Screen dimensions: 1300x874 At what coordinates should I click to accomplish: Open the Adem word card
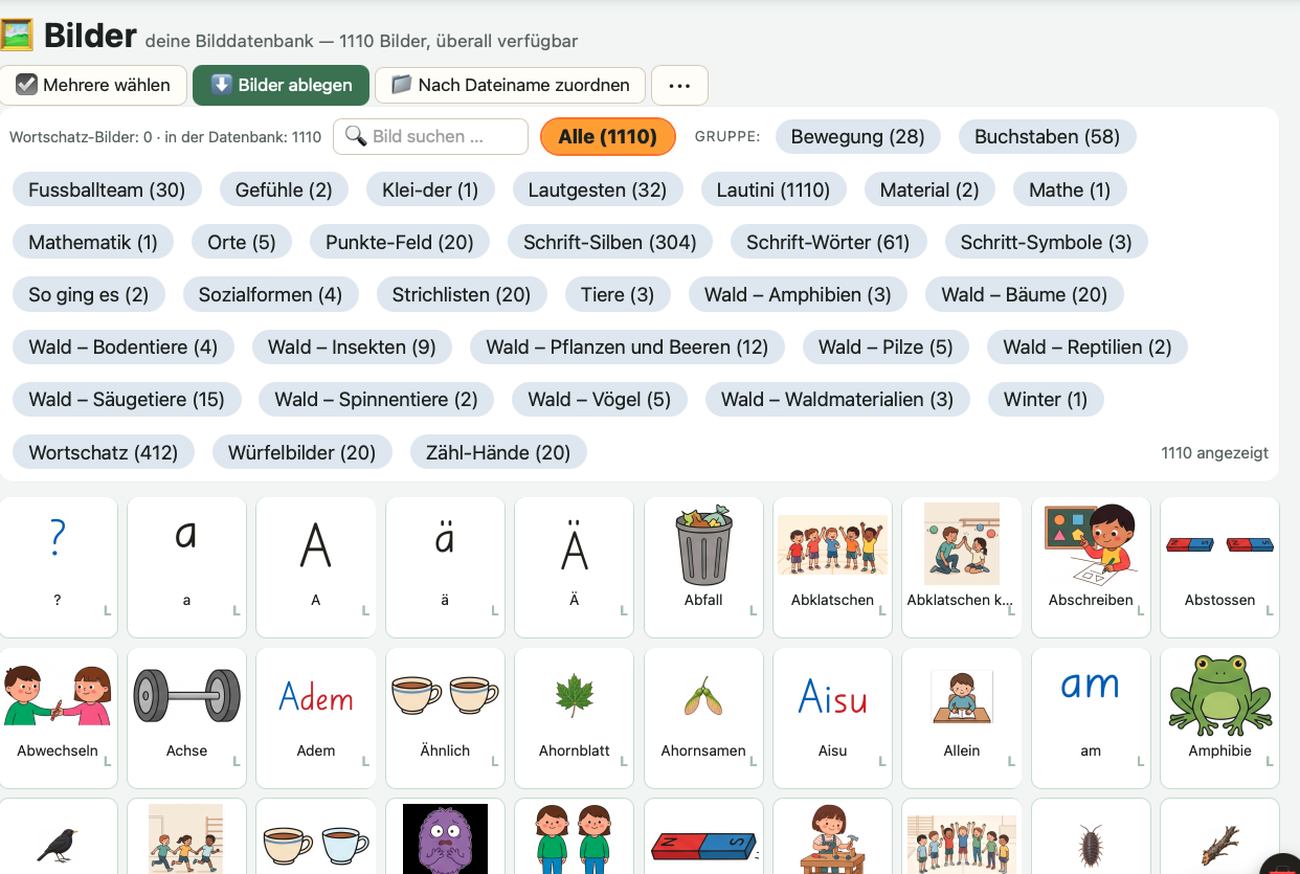point(316,718)
